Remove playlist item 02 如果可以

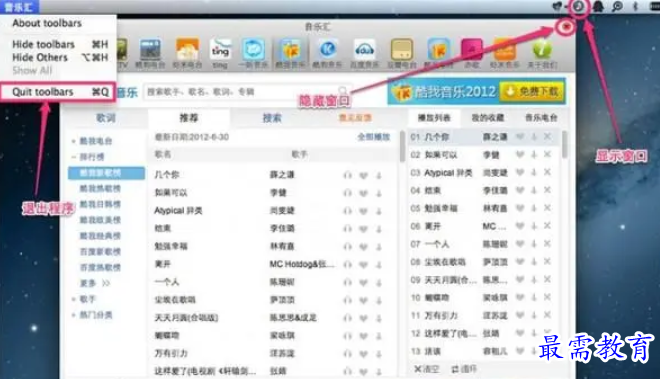(x=547, y=155)
